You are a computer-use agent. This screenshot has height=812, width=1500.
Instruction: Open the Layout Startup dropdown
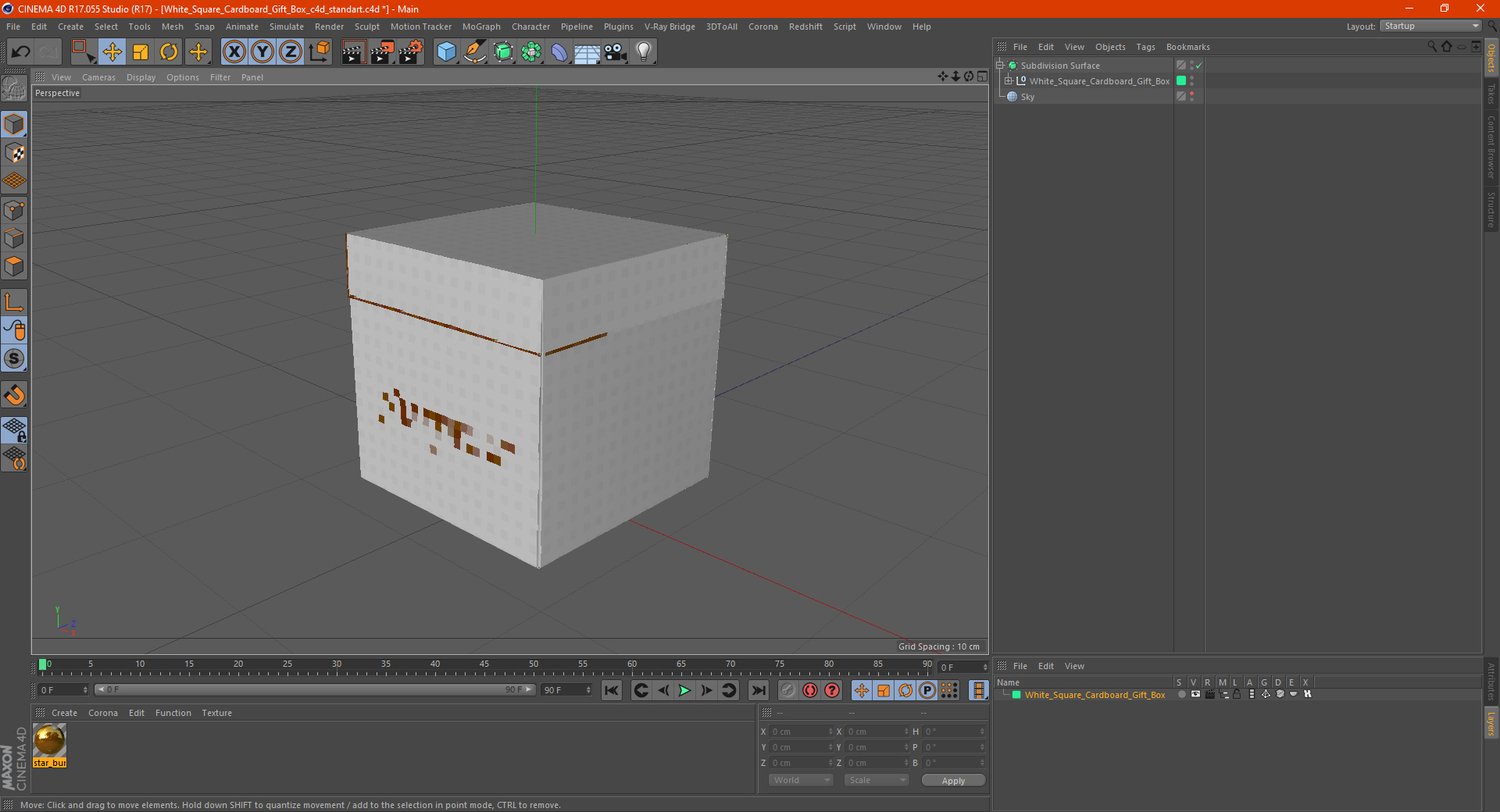1430,26
